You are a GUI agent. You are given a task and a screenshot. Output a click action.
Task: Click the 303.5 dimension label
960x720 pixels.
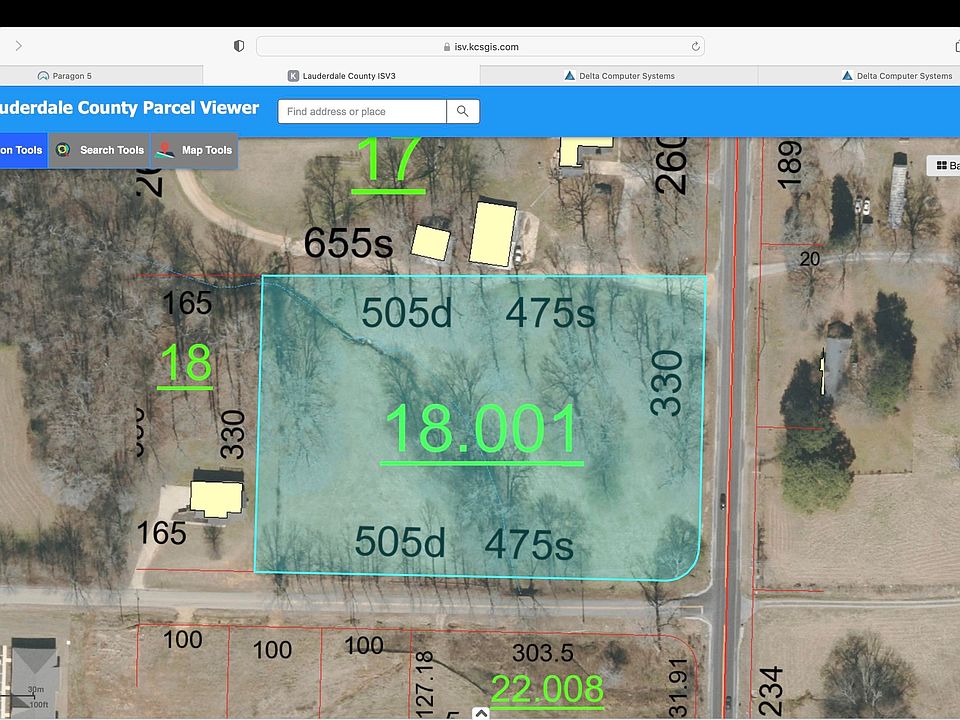tap(543, 653)
